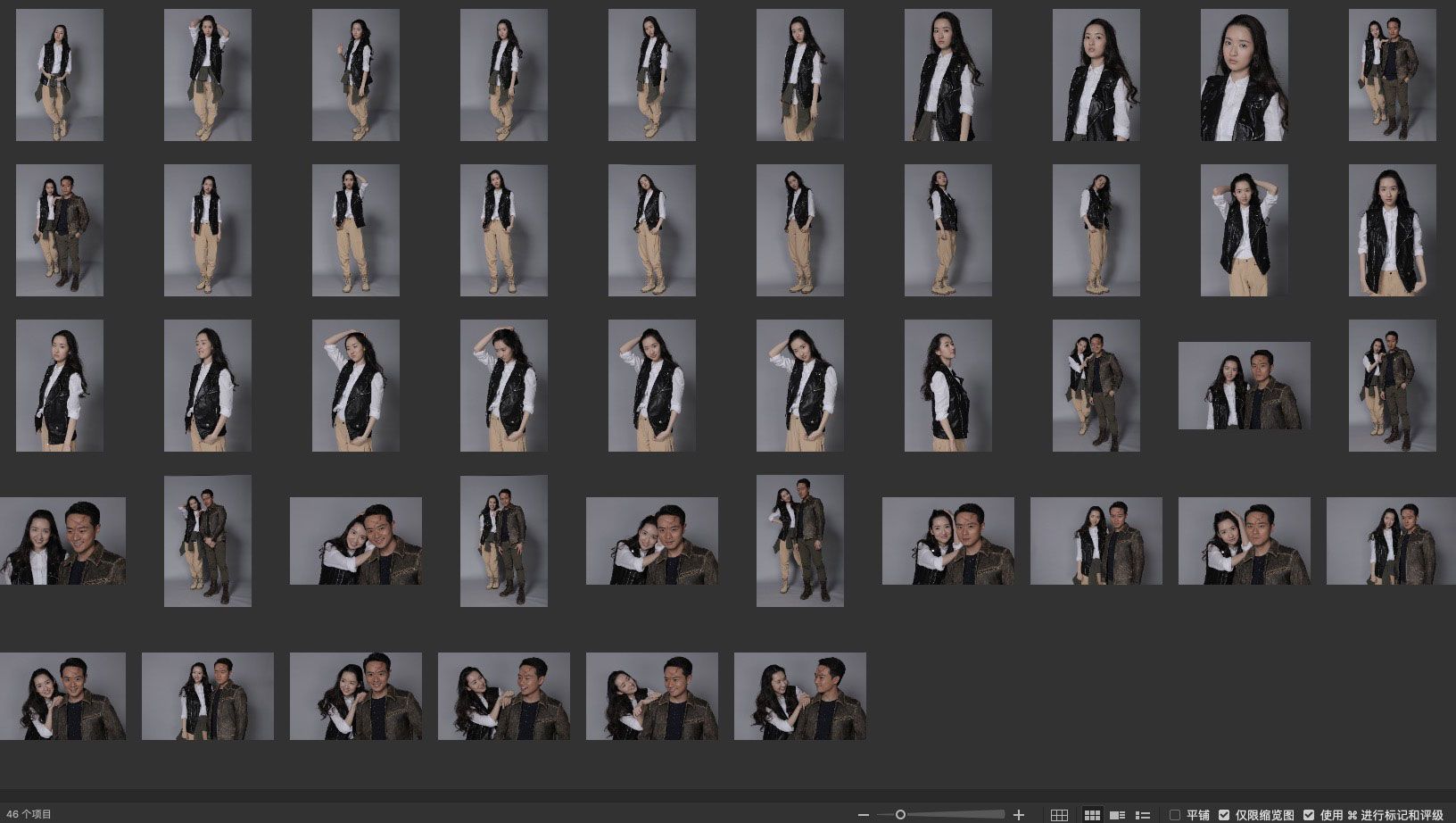Click the plus icon to enlarge thumbnails

click(x=1019, y=815)
